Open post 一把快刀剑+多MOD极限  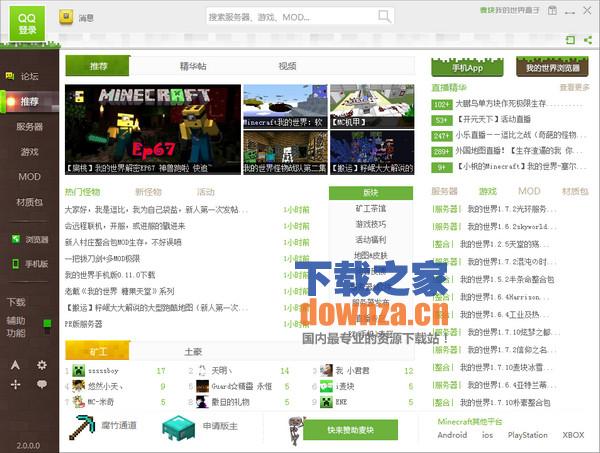pos(102,259)
